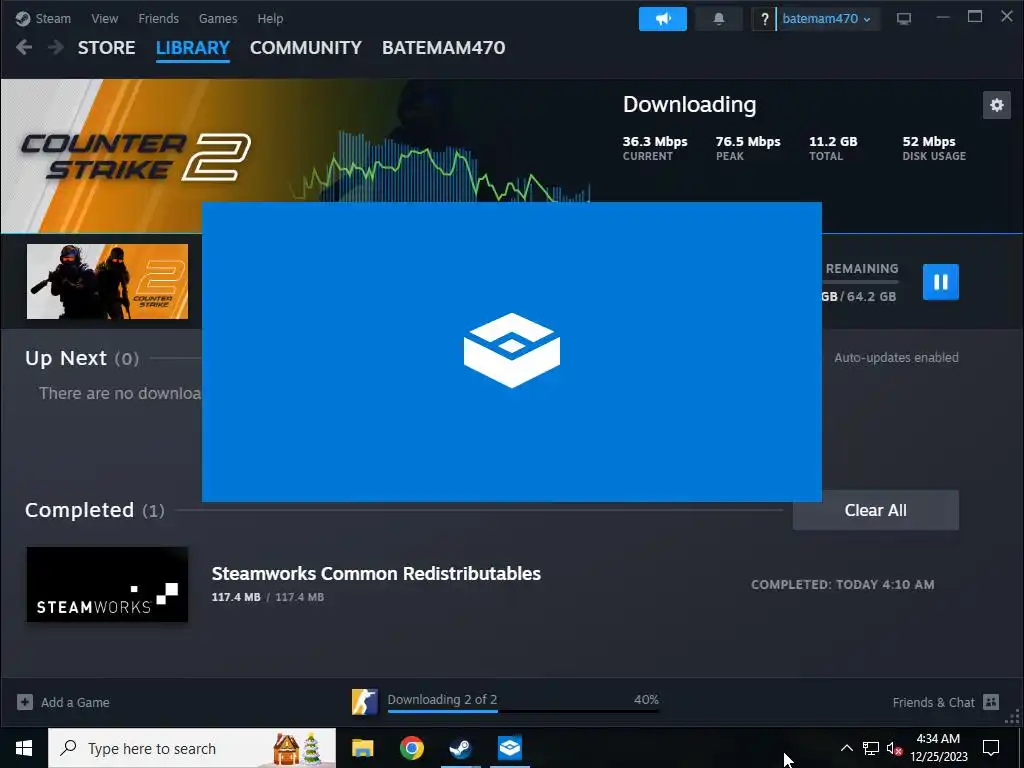Click the Completed (1) heading
The height and width of the screenshot is (768, 1024).
click(x=95, y=510)
